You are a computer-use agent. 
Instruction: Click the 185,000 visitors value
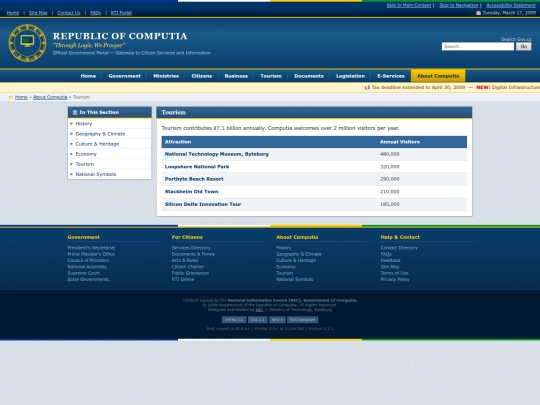coord(390,204)
